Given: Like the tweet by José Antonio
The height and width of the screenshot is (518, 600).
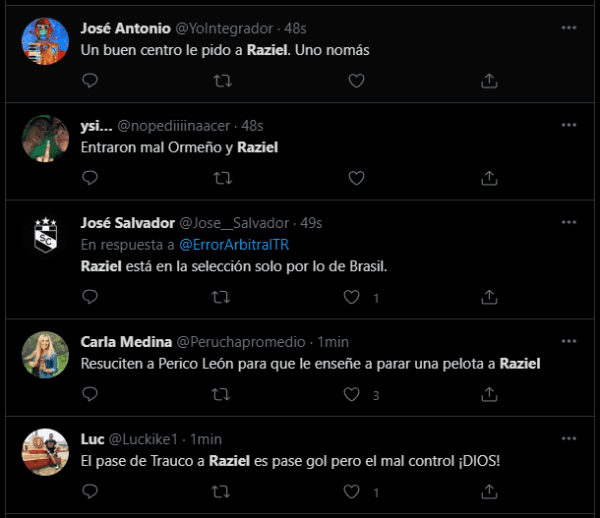Looking at the screenshot, I should pos(356,79).
